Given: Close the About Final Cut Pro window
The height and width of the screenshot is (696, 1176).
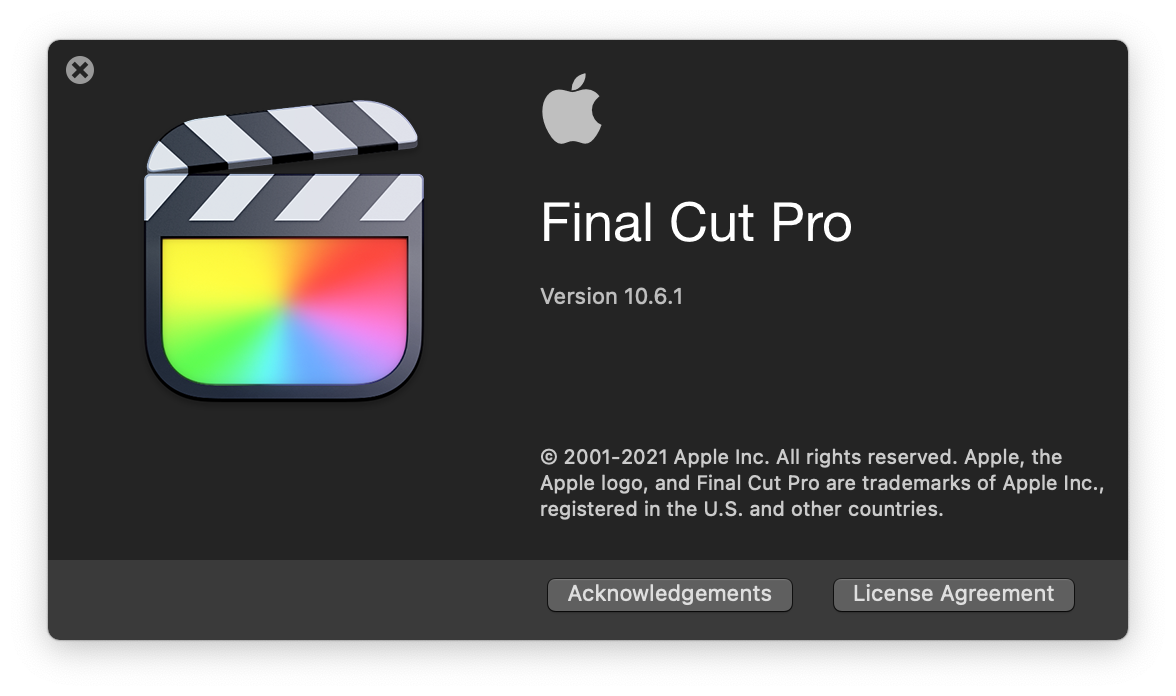Looking at the screenshot, I should tap(80, 70).
